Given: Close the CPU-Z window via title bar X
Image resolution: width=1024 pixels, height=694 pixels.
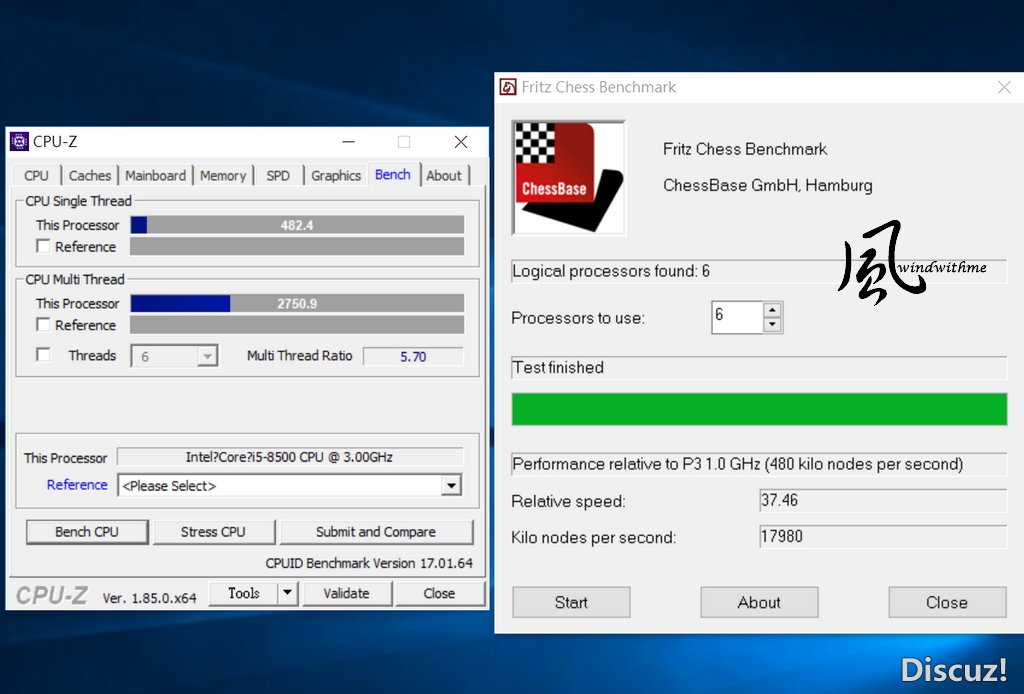Looking at the screenshot, I should tap(461, 142).
